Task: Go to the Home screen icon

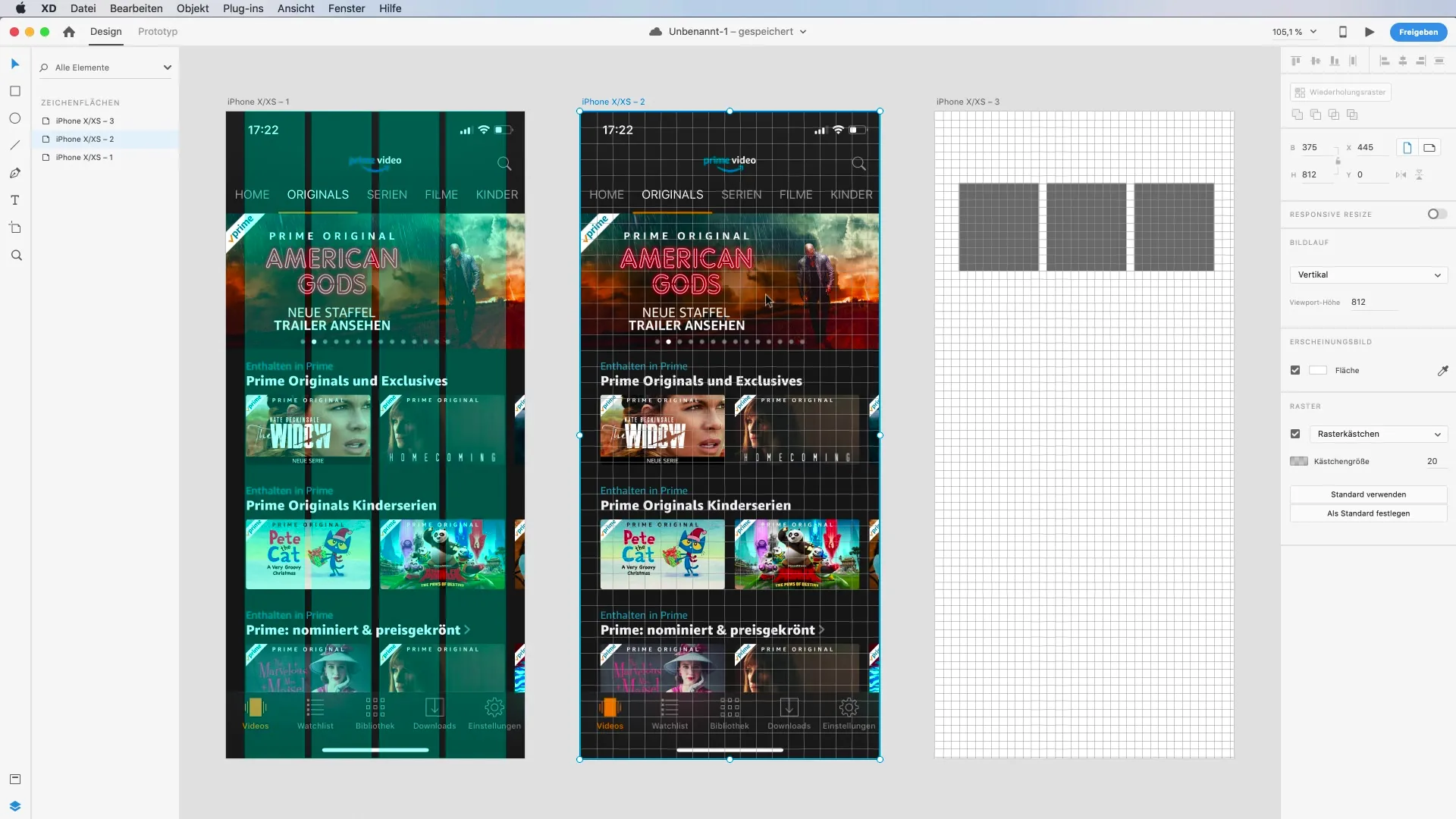Action: (69, 32)
